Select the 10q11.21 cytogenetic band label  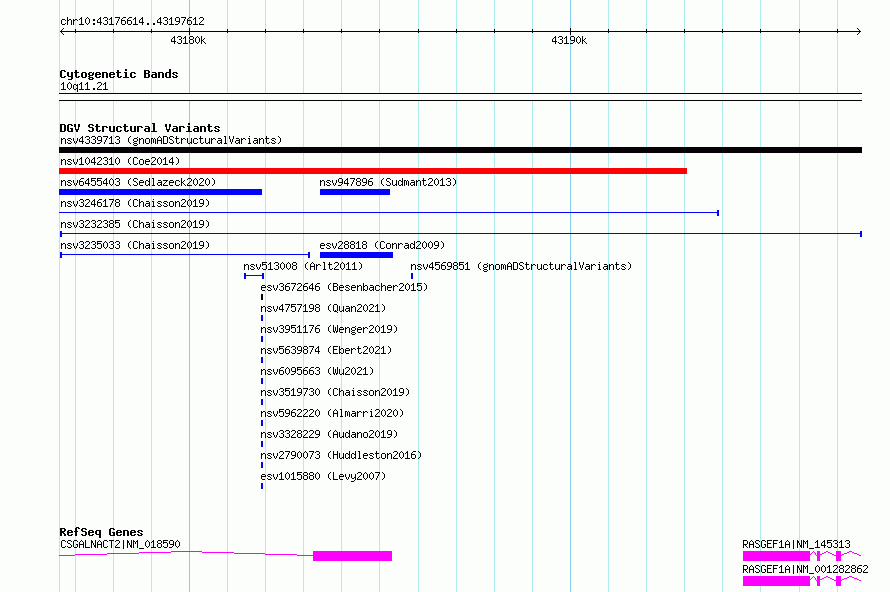pos(84,86)
